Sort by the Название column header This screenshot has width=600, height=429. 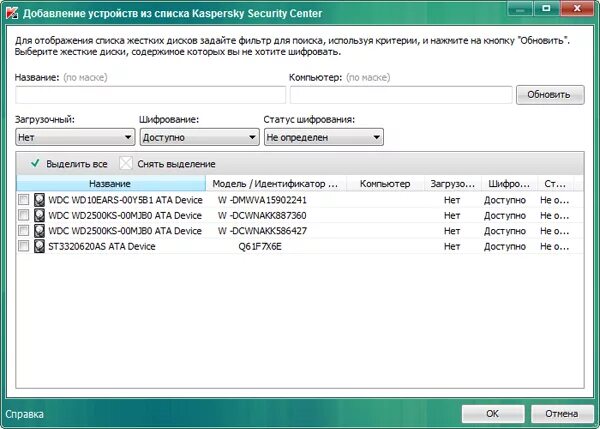(111, 184)
